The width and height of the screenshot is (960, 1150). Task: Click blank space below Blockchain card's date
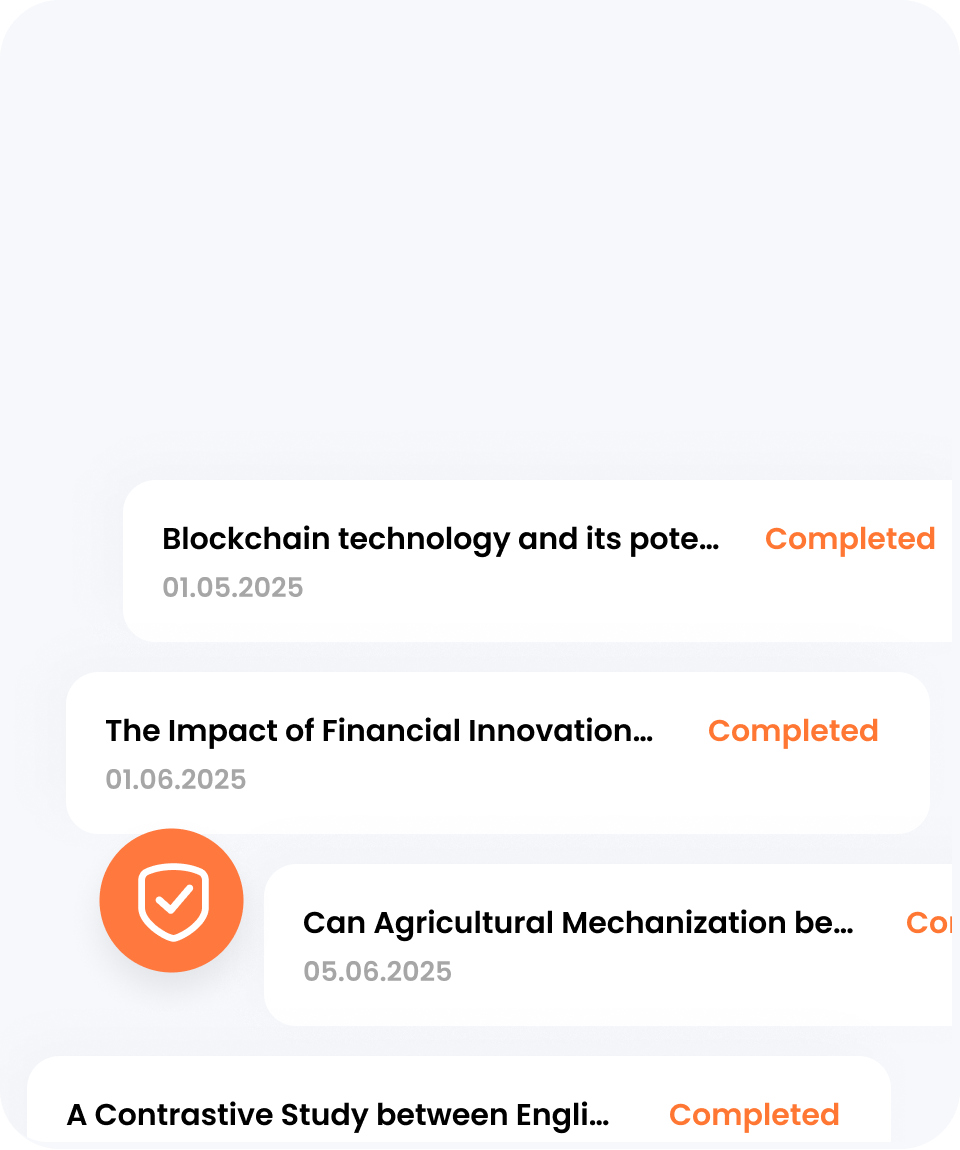coord(440,622)
